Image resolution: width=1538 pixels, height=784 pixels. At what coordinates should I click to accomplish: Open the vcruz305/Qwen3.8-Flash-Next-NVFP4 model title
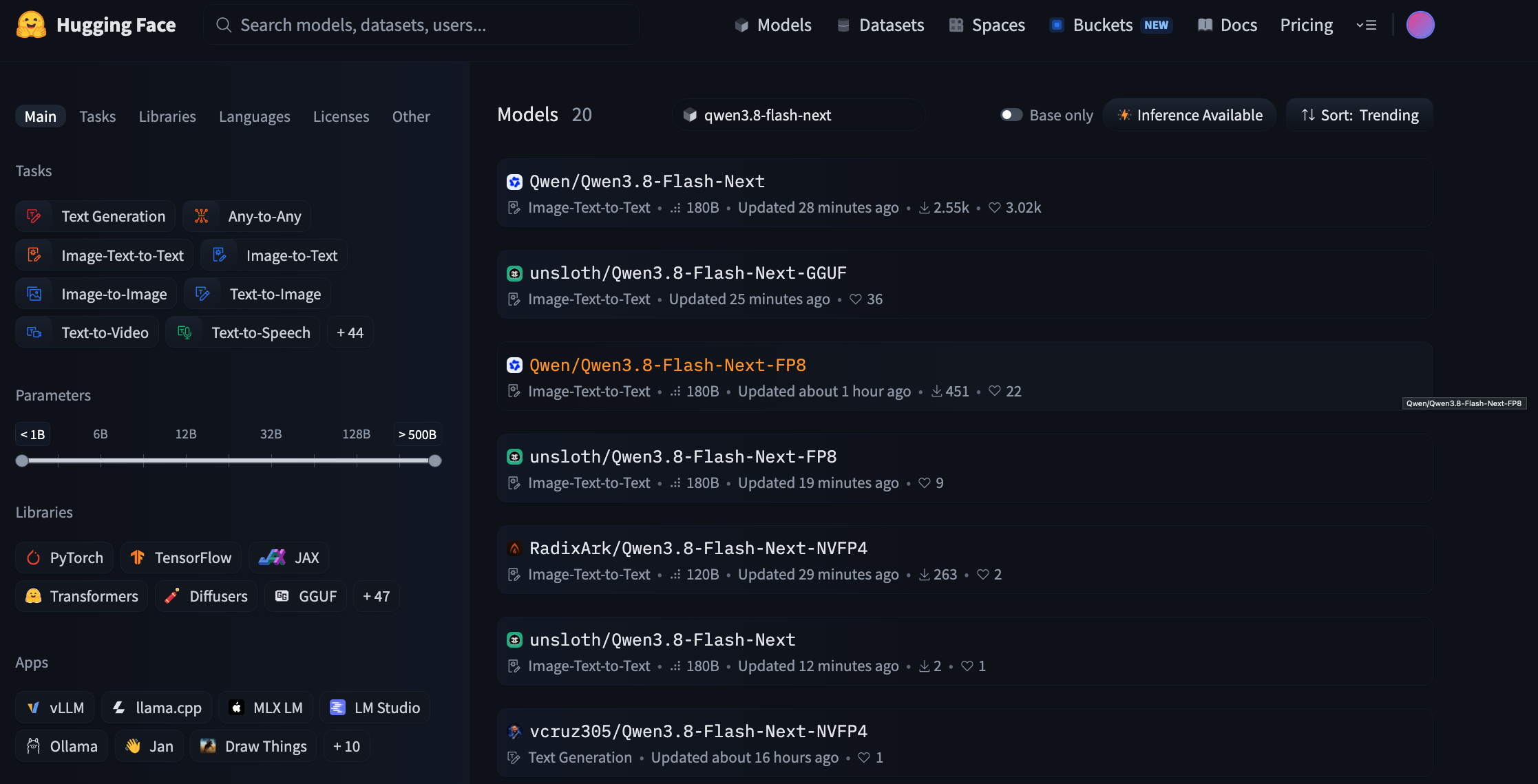point(698,731)
